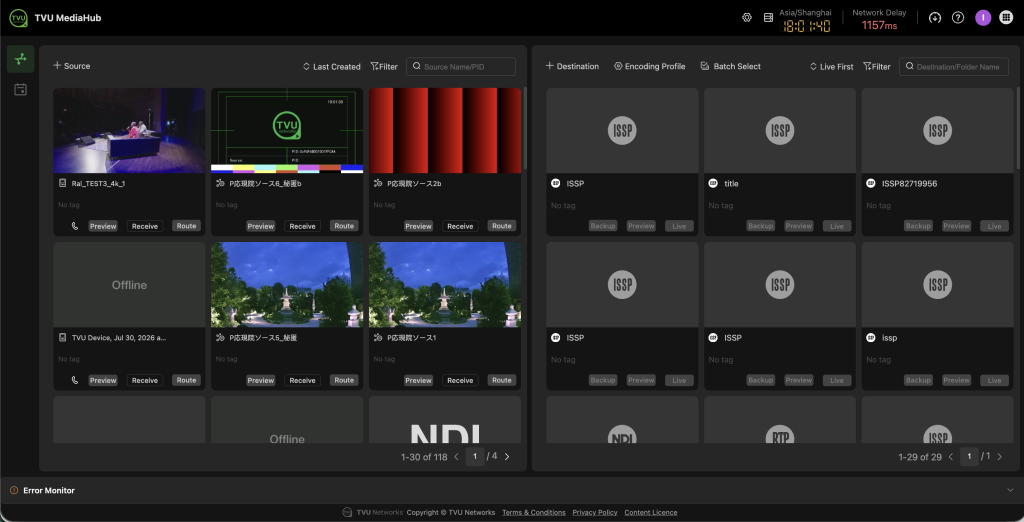Click Preview on the title destination
This screenshot has width=1024, height=522.
(799, 226)
